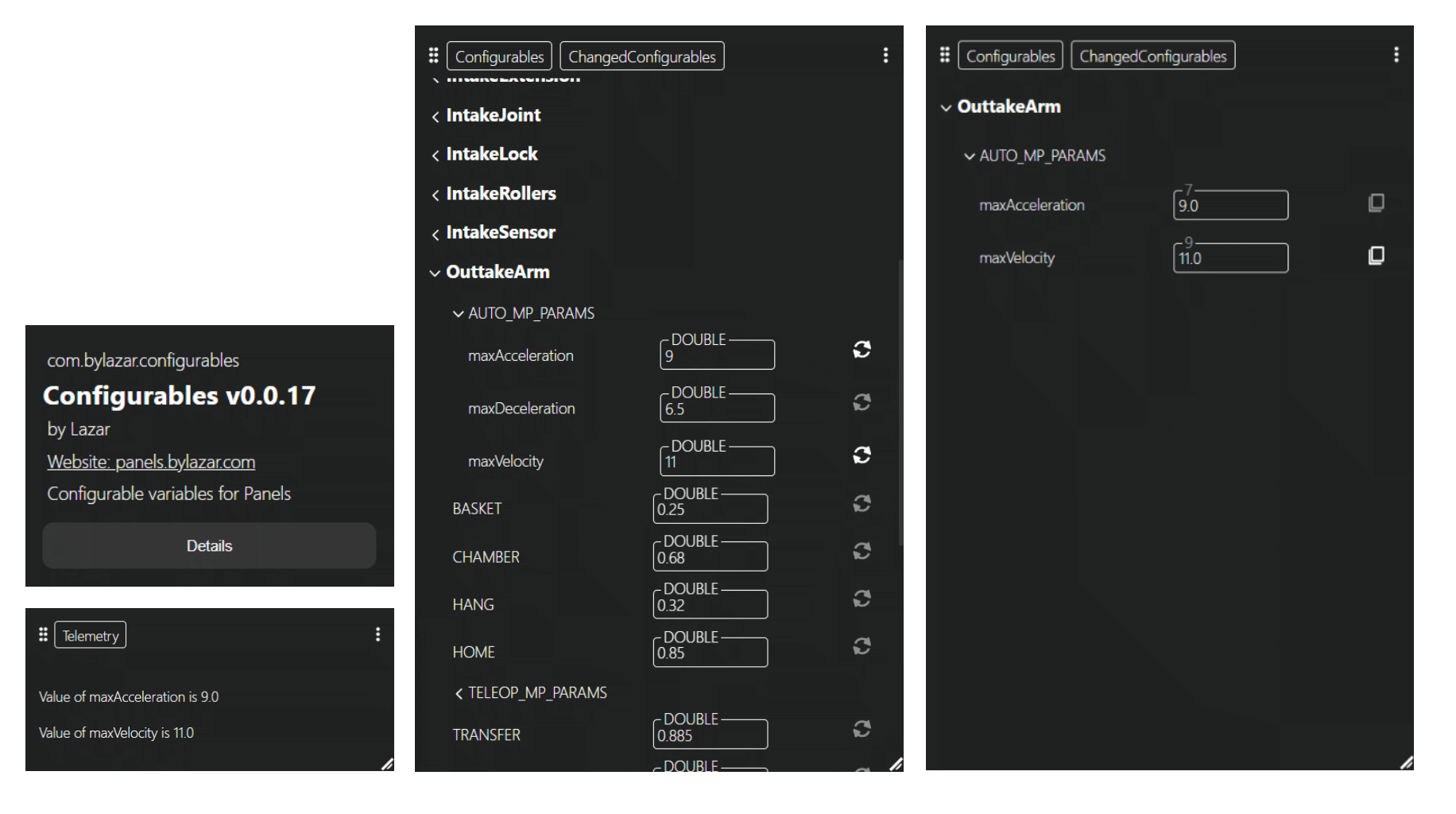Open the three-dot menu of the Telemetry panel
Image resolution: width=1456 pixels, height=814 pixels.
coord(378,634)
